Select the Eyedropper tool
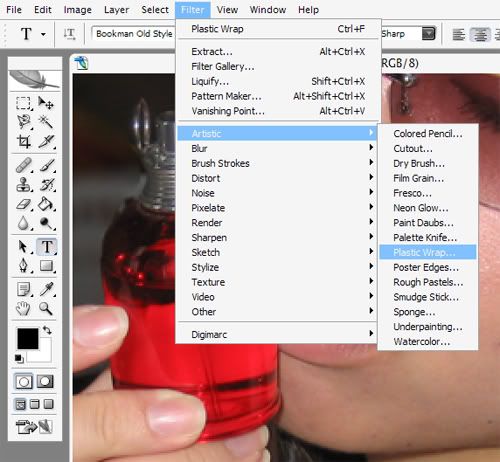Viewport: 500px width, 462px height. (46, 289)
